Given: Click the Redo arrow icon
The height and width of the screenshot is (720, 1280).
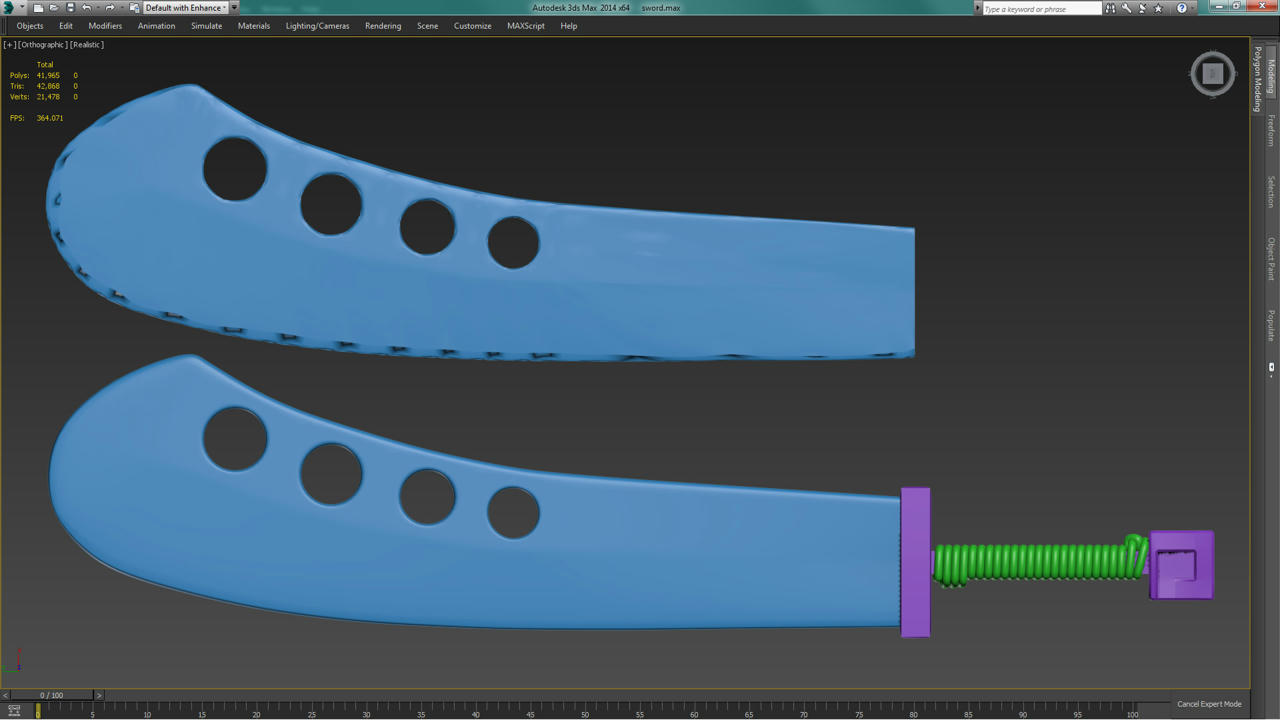Looking at the screenshot, I should (110, 8).
